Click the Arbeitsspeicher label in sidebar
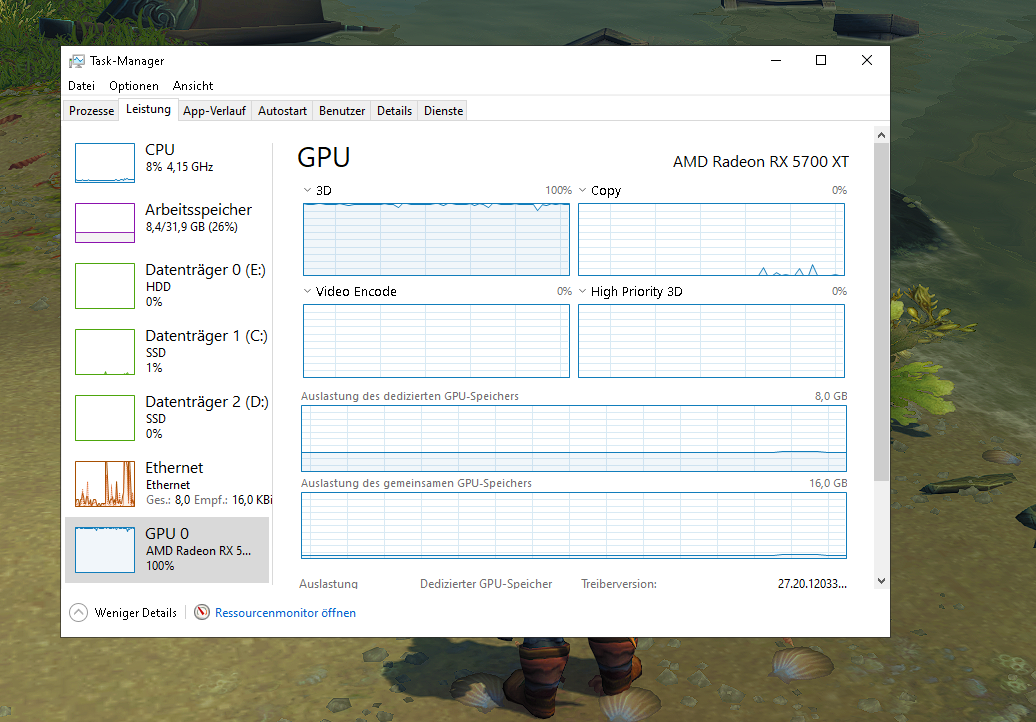This screenshot has height=722, width=1036. point(198,210)
